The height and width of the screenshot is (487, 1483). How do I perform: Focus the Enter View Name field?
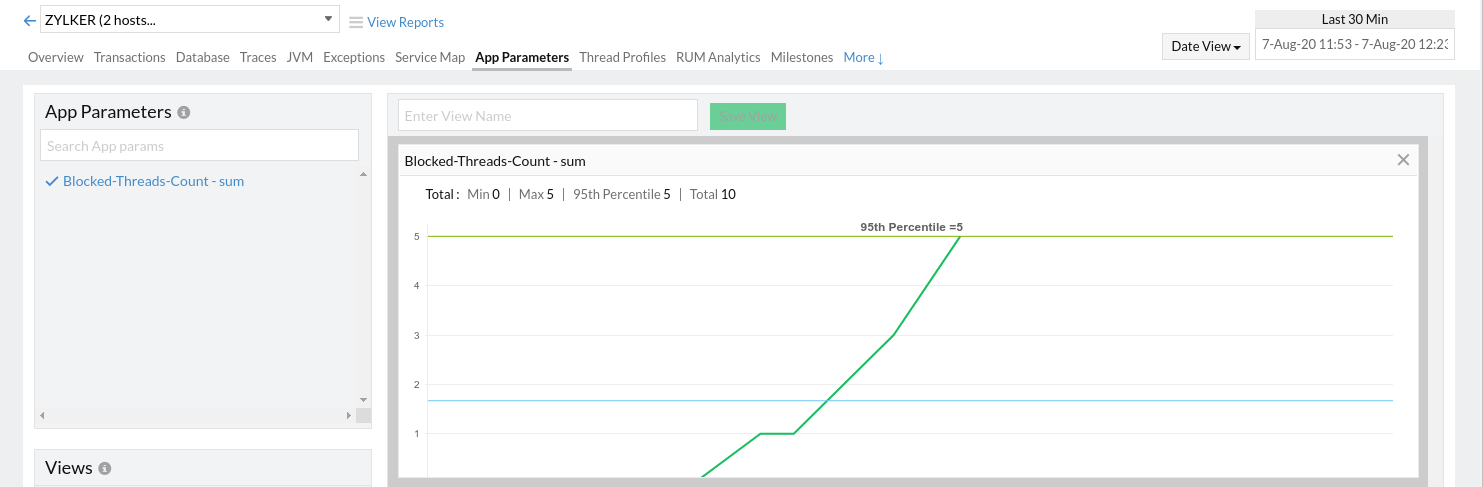click(548, 115)
